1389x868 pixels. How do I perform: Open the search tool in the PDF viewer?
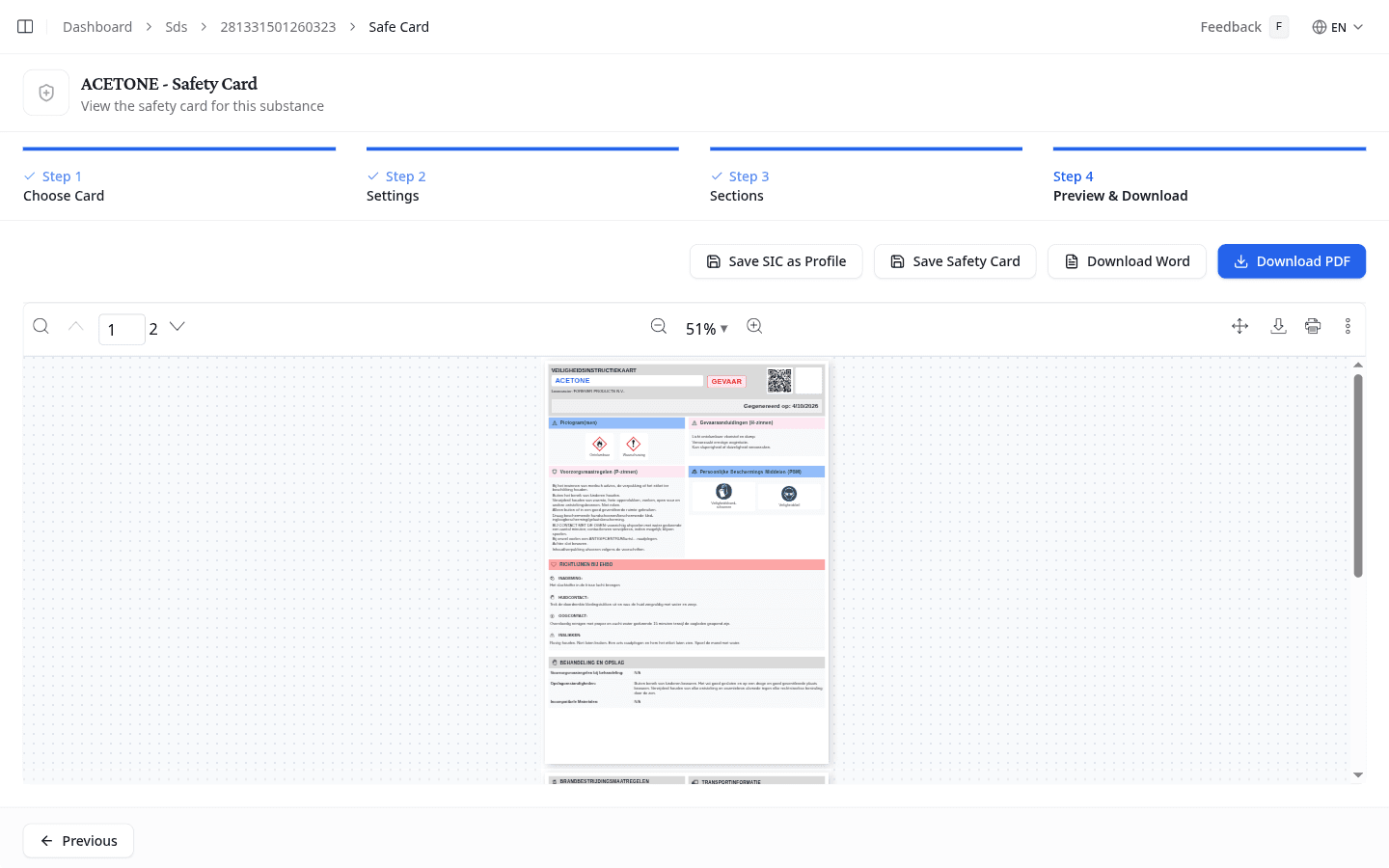pos(41,326)
